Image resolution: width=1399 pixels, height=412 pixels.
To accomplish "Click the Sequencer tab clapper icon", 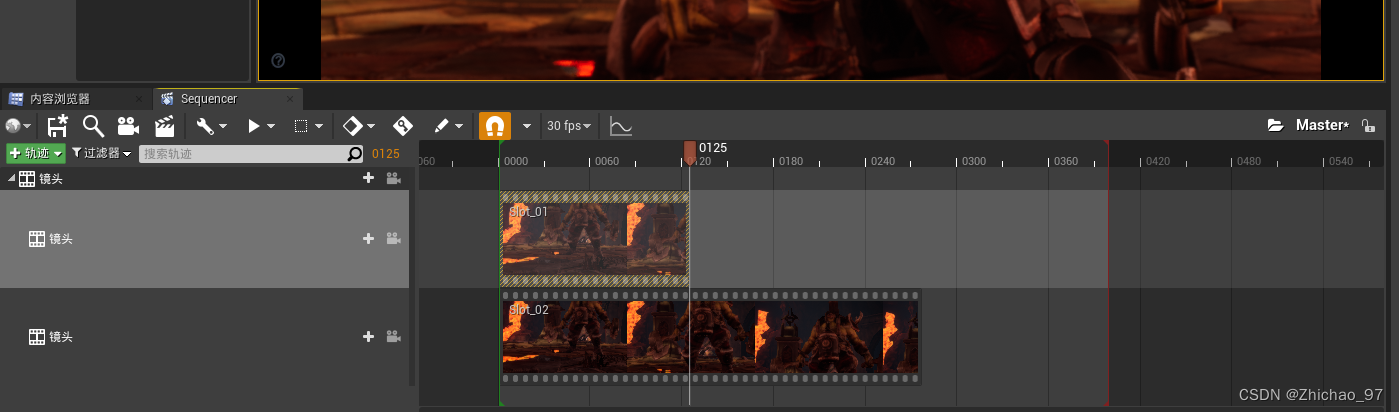I will [167, 99].
